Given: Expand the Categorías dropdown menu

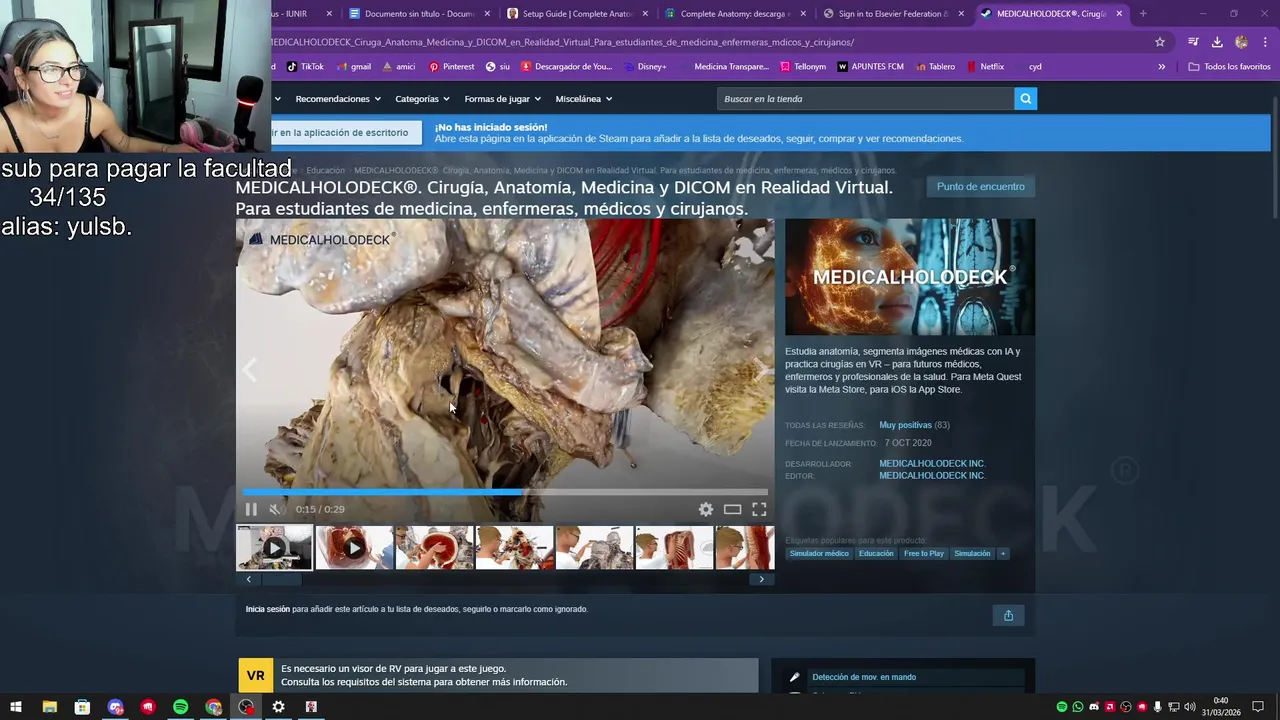Looking at the screenshot, I should pos(422,99).
